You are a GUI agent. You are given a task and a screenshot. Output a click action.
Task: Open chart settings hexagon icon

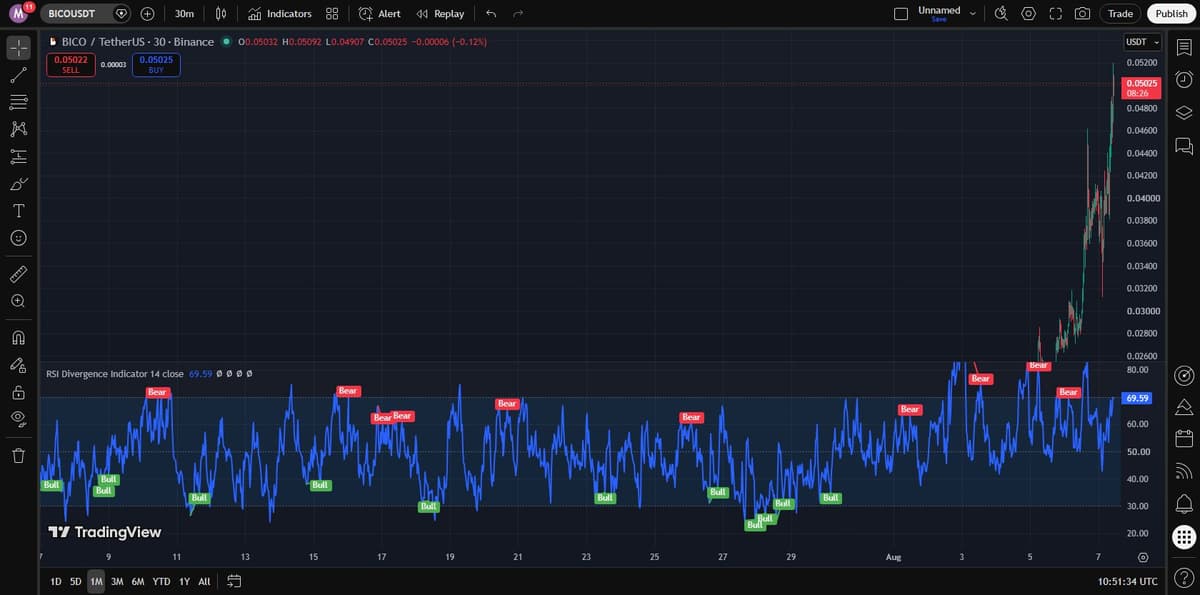pos(1029,14)
